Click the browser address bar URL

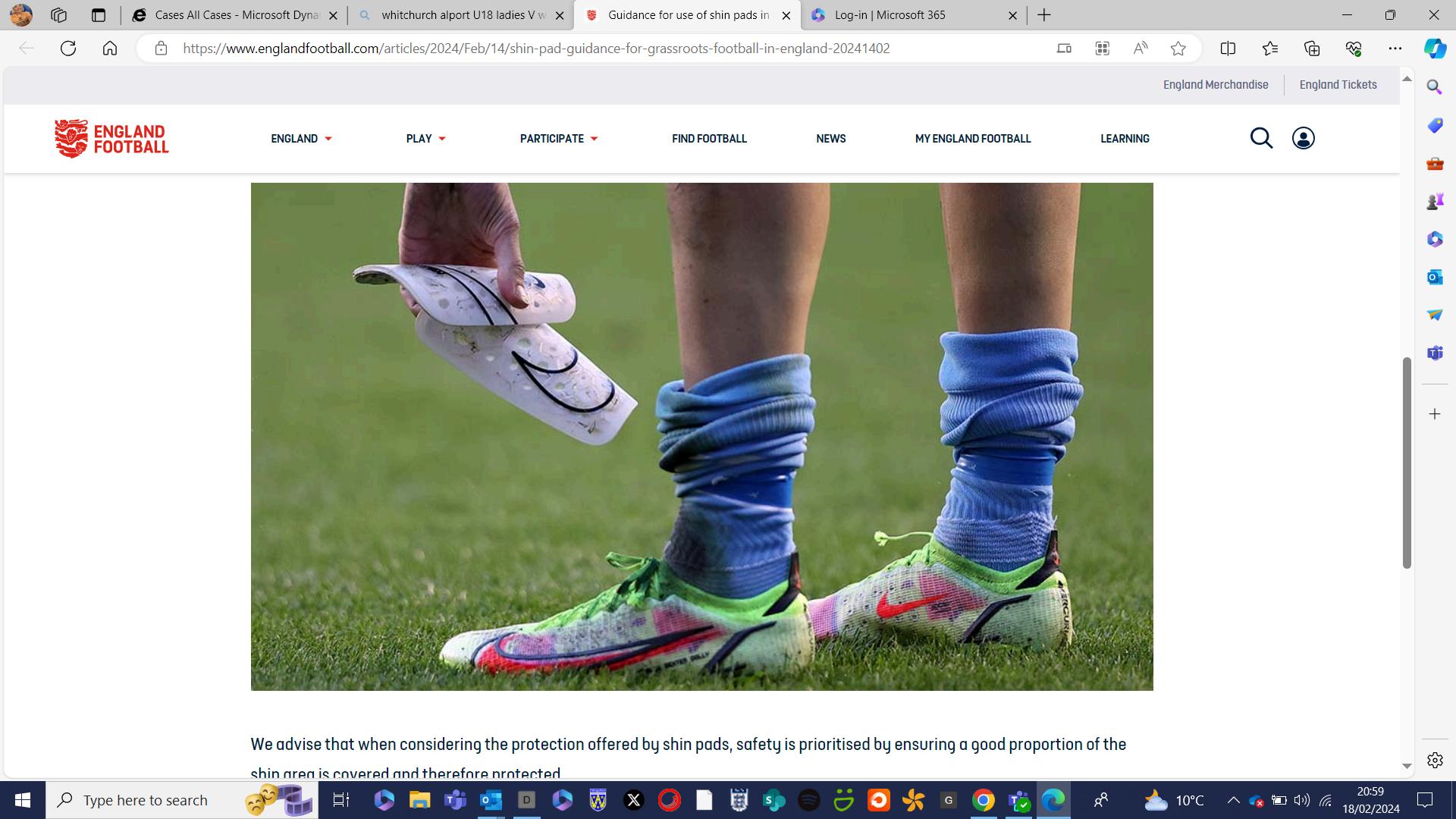click(x=536, y=49)
